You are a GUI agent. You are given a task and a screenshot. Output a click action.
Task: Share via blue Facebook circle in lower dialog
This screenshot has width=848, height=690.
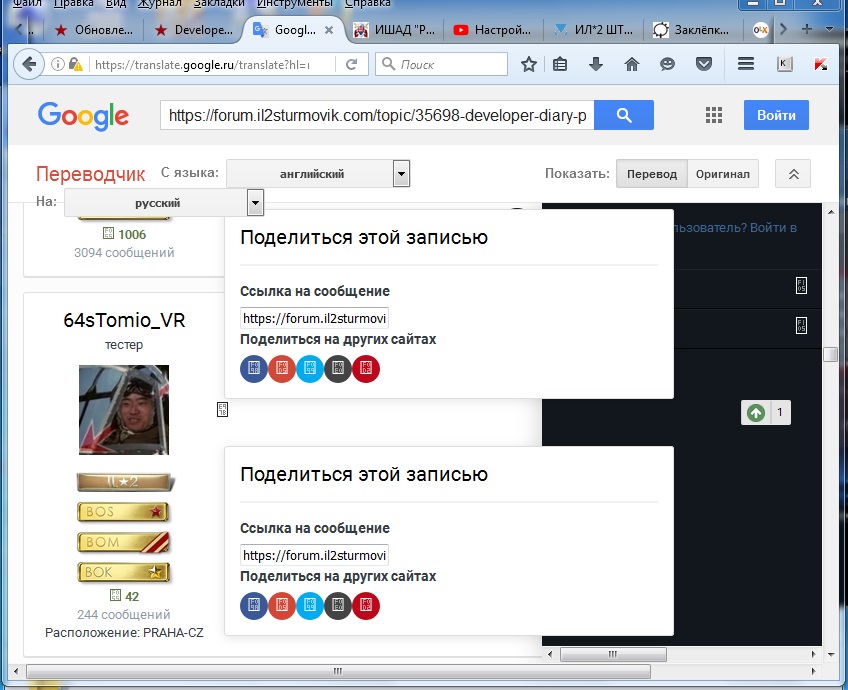click(254, 606)
